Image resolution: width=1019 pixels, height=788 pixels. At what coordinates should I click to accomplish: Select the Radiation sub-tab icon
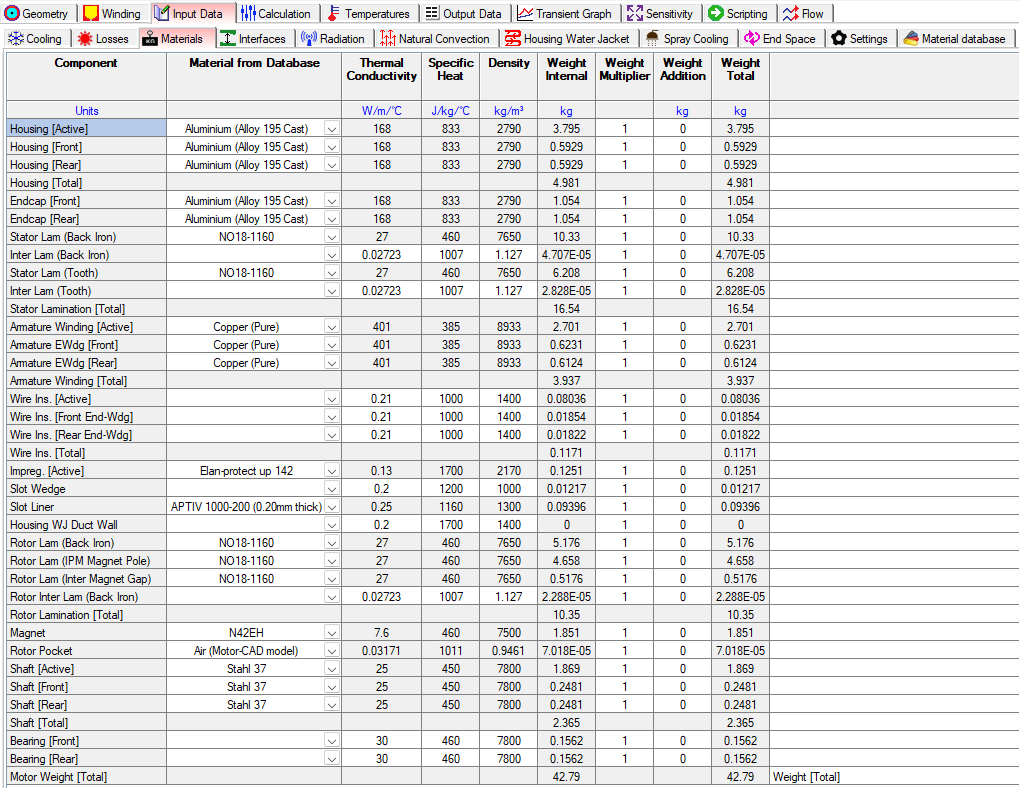point(309,38)
